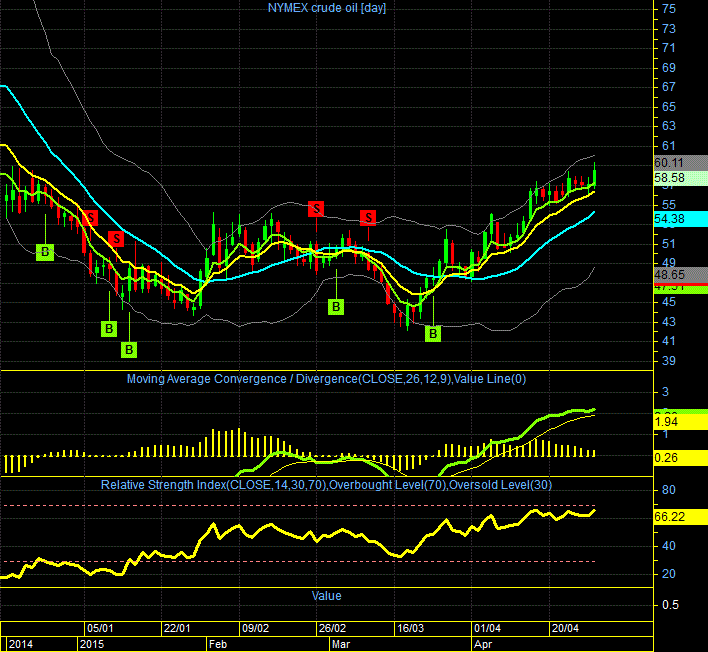Click the B buy marker just after 26/02
Image resolution: width=708 pixels, height=652 pixels.
click(336, 307)
